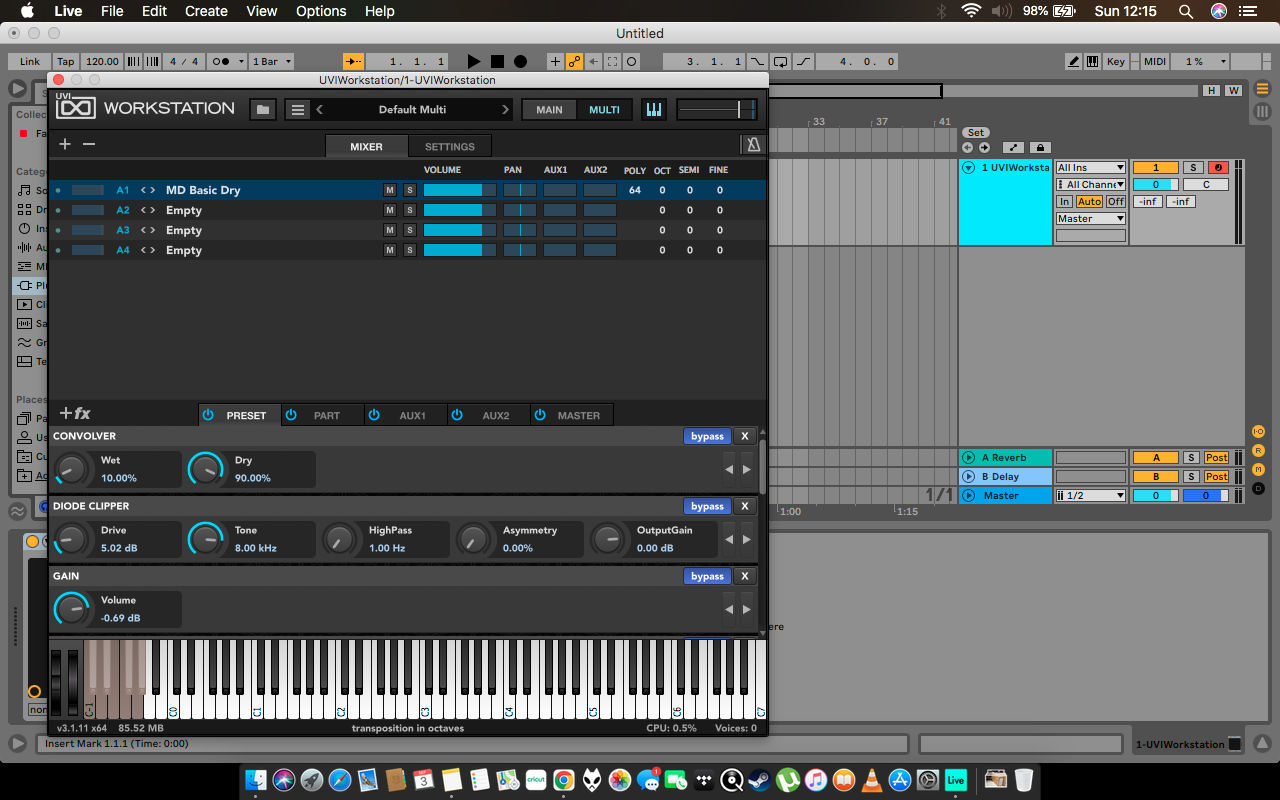Toggle the Mixer section M button
This screenshot has width=1280, height=800.
[x=1258, y=470]
